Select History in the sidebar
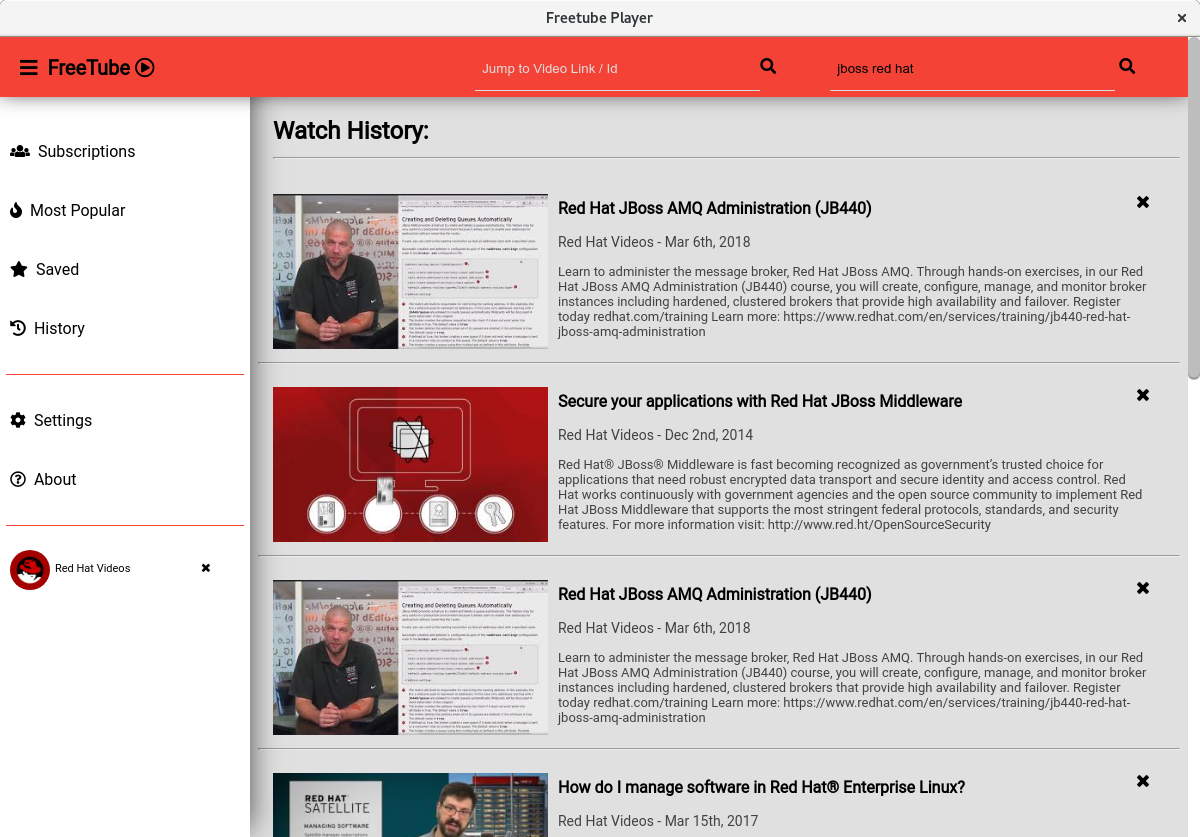Image resolution: width=1200 pixels, height=837 pixels. pyautogui.click(x=59, y=329)
